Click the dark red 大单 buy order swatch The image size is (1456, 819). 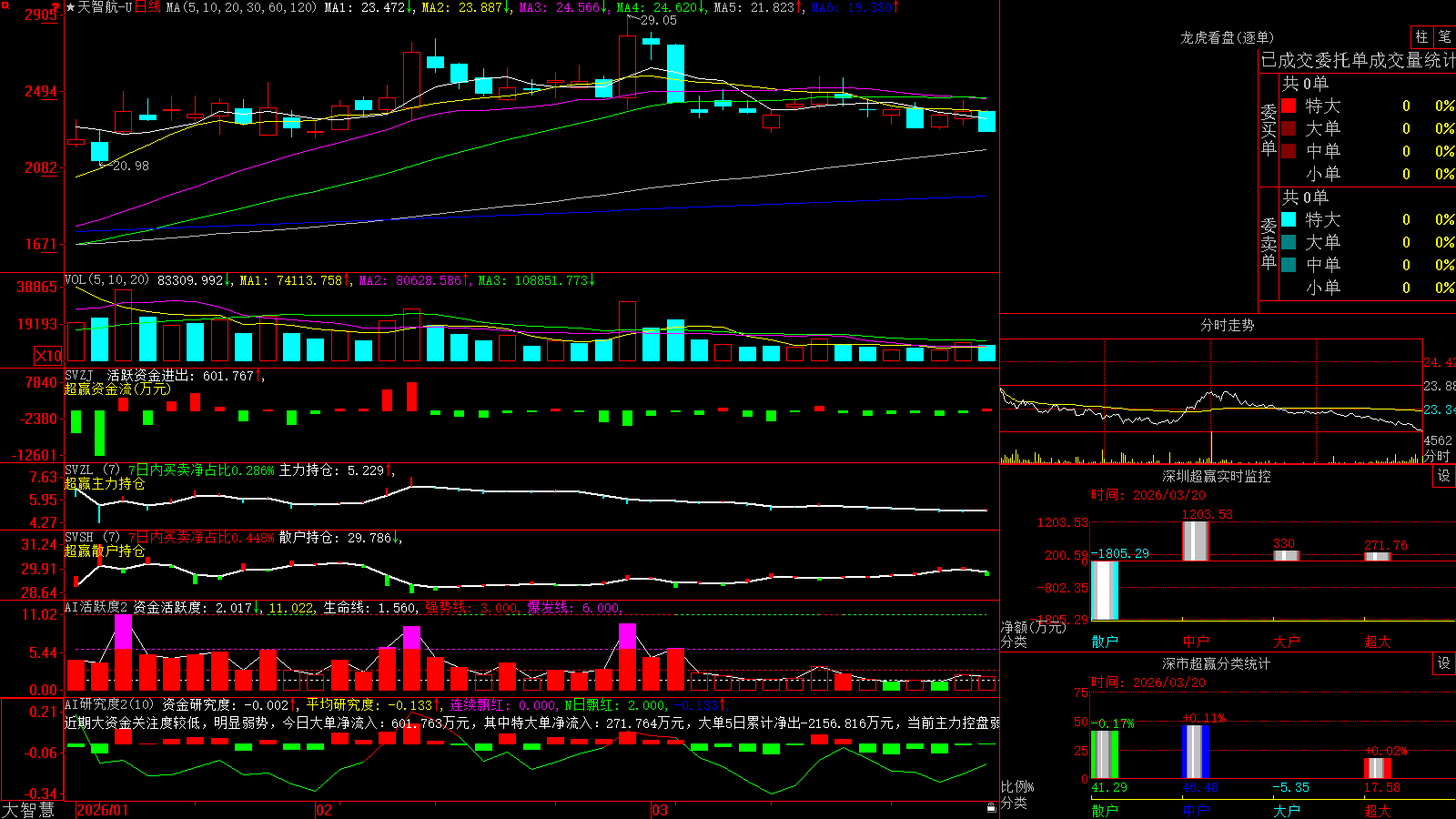1289,128
